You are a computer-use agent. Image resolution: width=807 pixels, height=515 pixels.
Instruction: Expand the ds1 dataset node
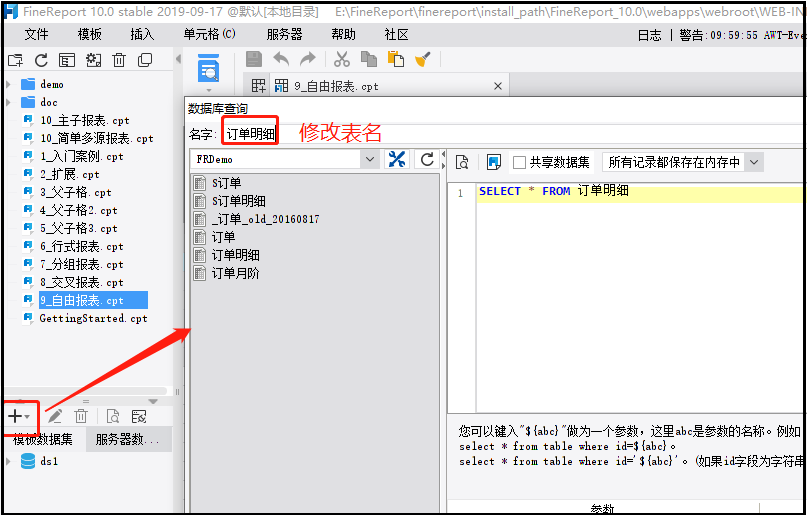[8, 461]
